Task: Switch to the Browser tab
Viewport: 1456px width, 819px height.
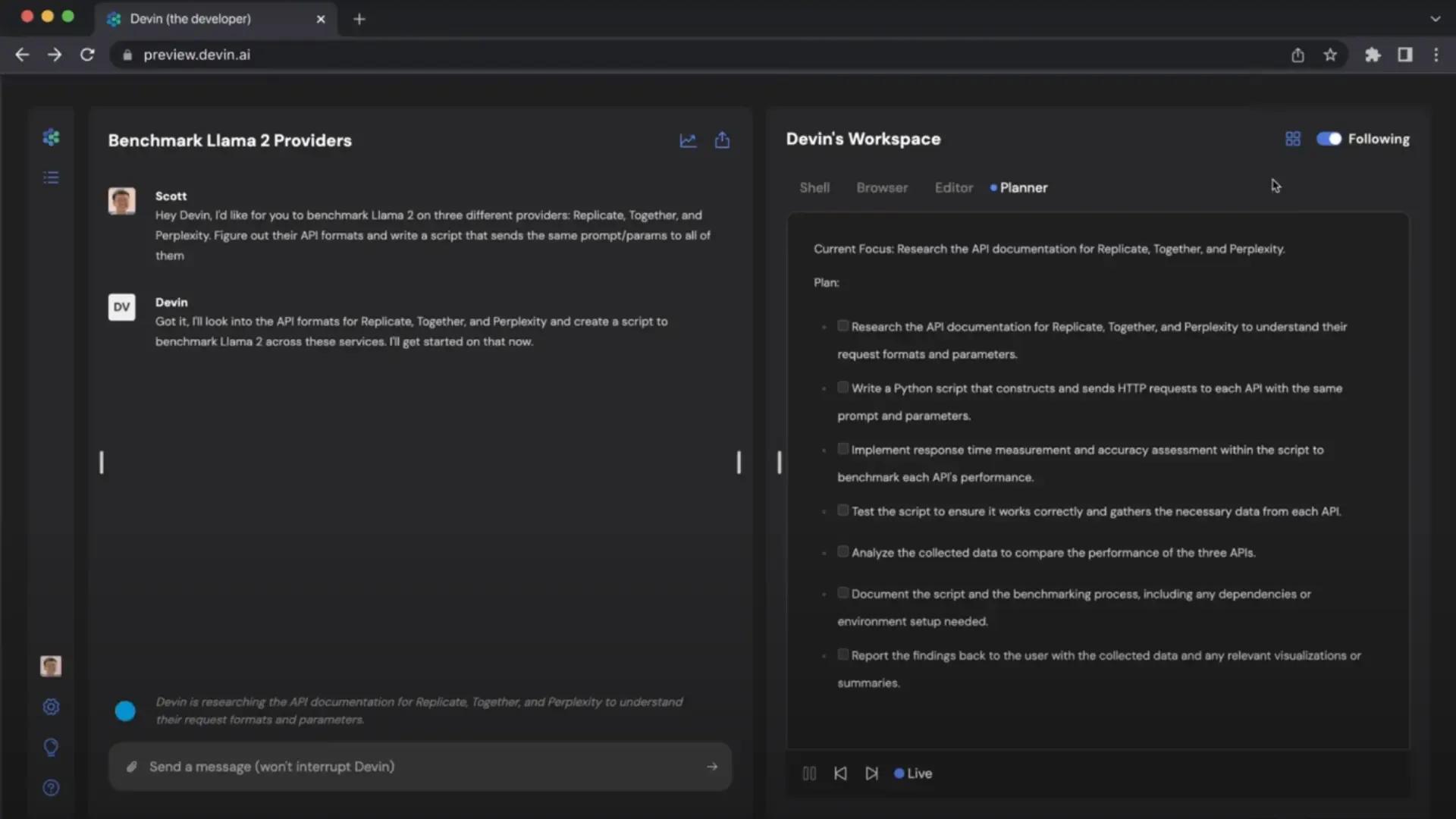Action: 882,187
